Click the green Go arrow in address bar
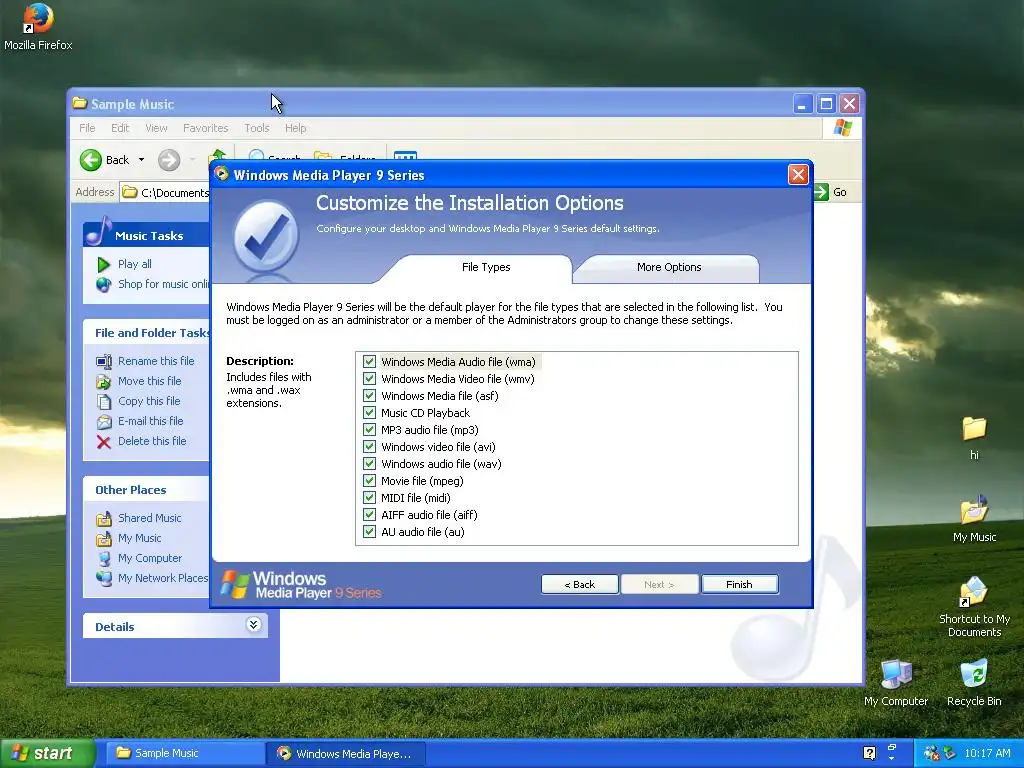The height and width of the screenshot is (768, 1024). tap(821, 192)
